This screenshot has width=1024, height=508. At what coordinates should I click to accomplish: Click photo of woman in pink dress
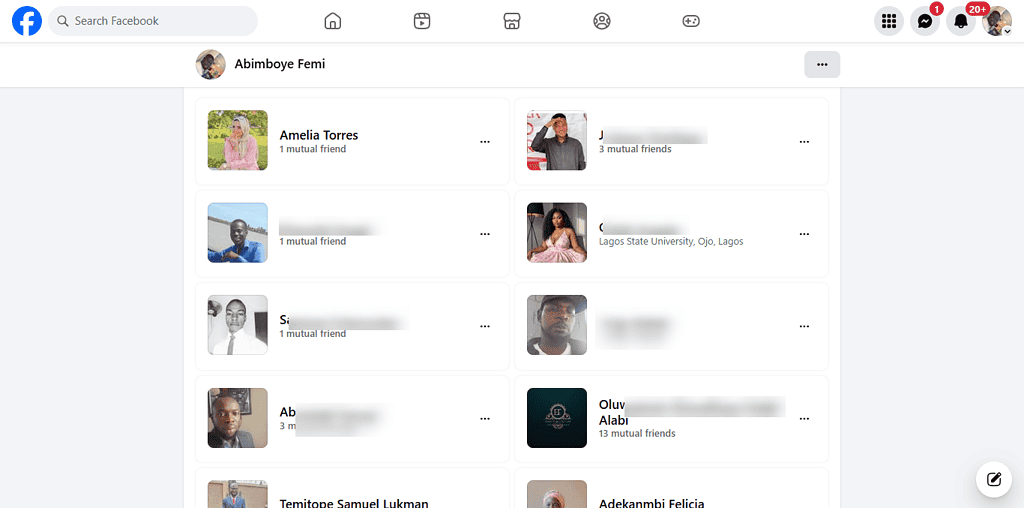click(557, 233)
